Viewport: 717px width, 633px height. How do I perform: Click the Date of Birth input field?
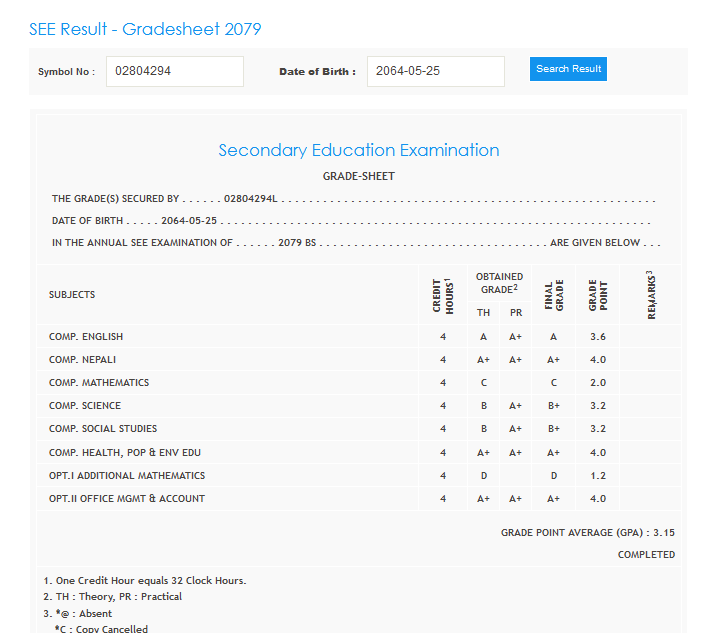(x=435, y=71)
